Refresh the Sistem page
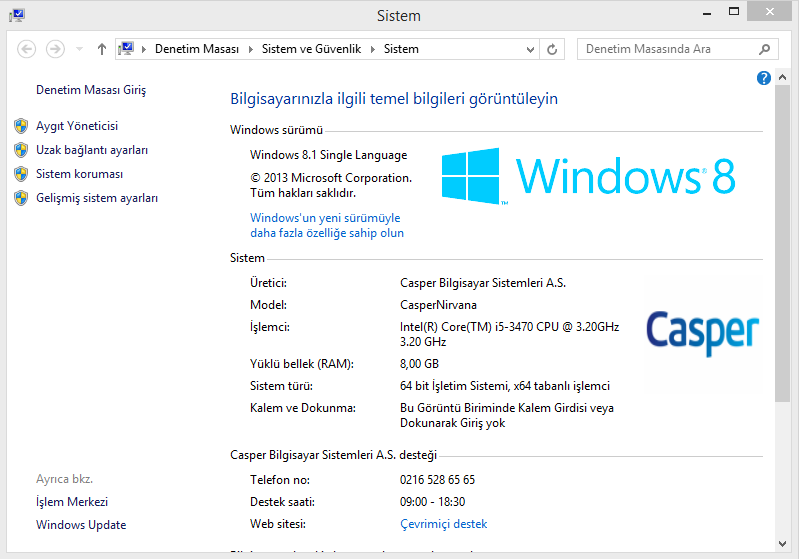This screenshot has width=799, height=559. [553, 49]
